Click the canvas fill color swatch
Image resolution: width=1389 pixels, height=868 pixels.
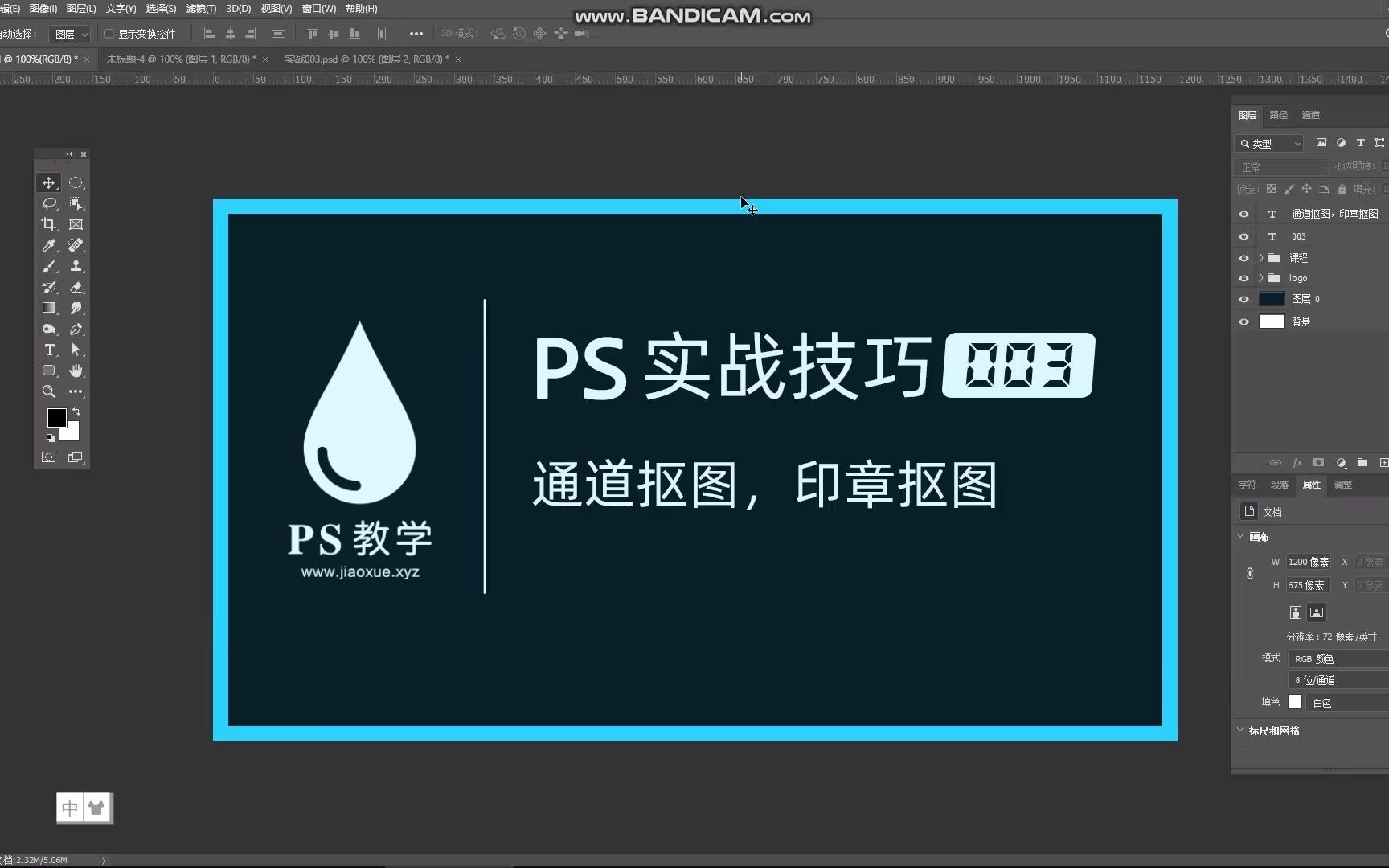tap(1295, 702)
